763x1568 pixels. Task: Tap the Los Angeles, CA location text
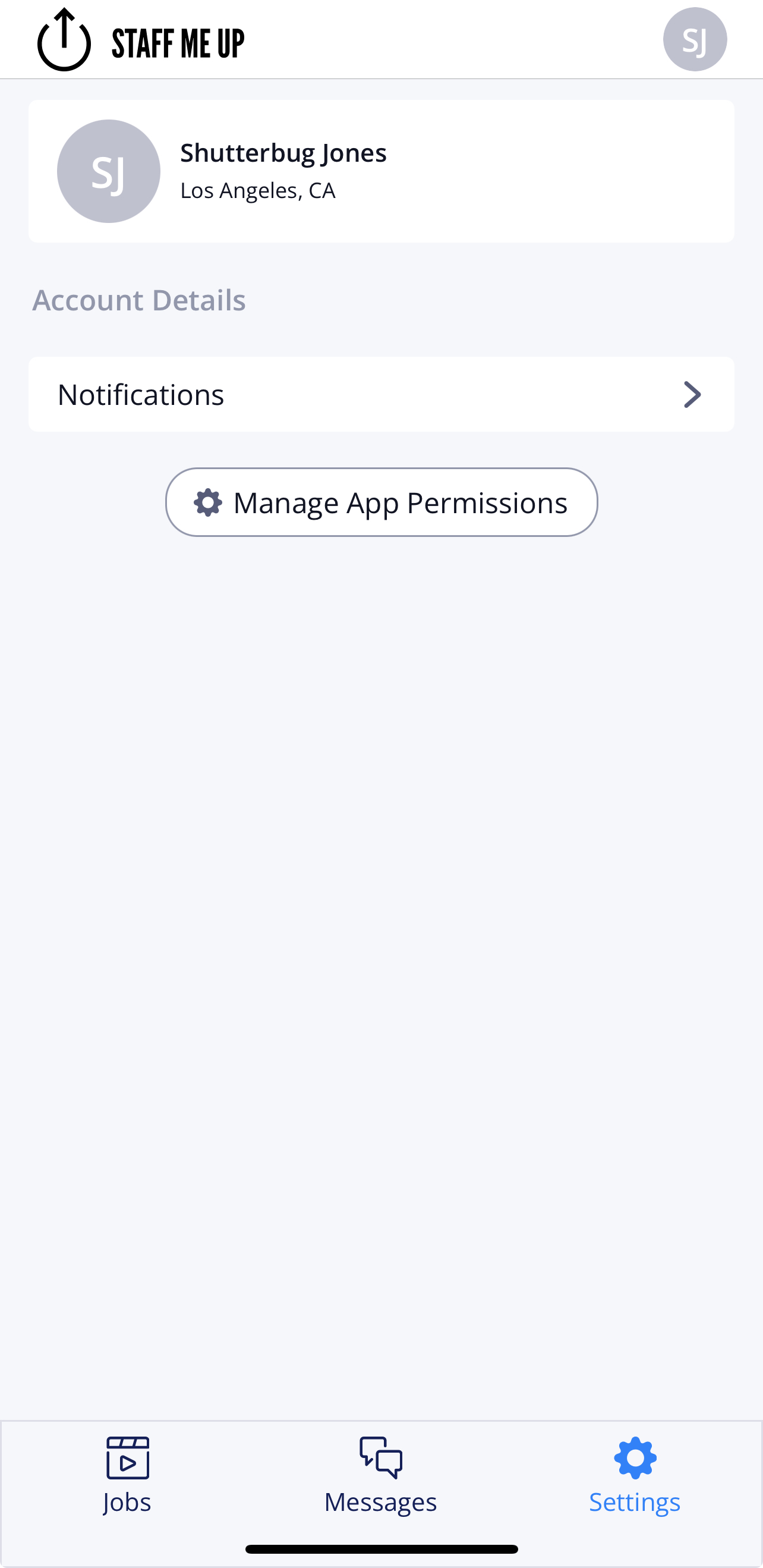(x=258, y=190)
